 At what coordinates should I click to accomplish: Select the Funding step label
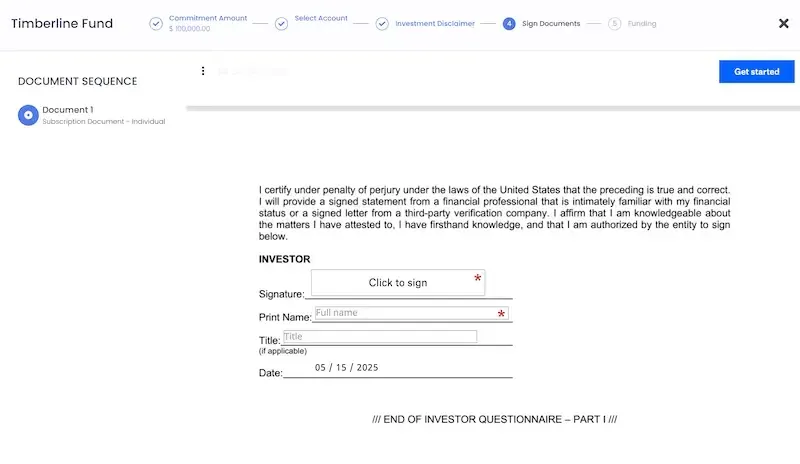pos(642,23)
